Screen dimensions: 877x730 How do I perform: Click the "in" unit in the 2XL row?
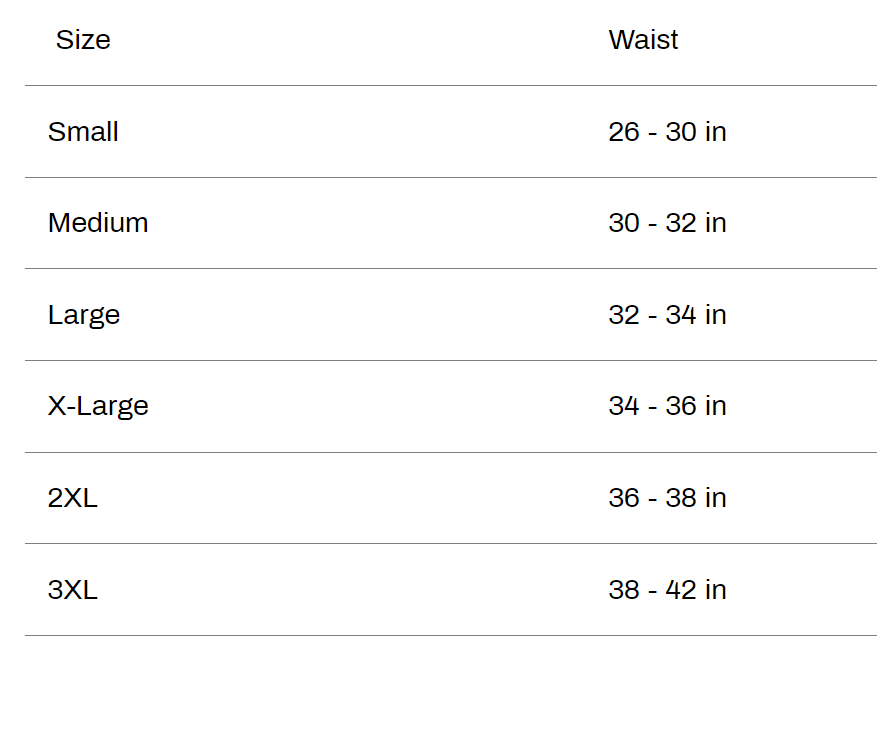pyautogui.click(x=716, y=498)
